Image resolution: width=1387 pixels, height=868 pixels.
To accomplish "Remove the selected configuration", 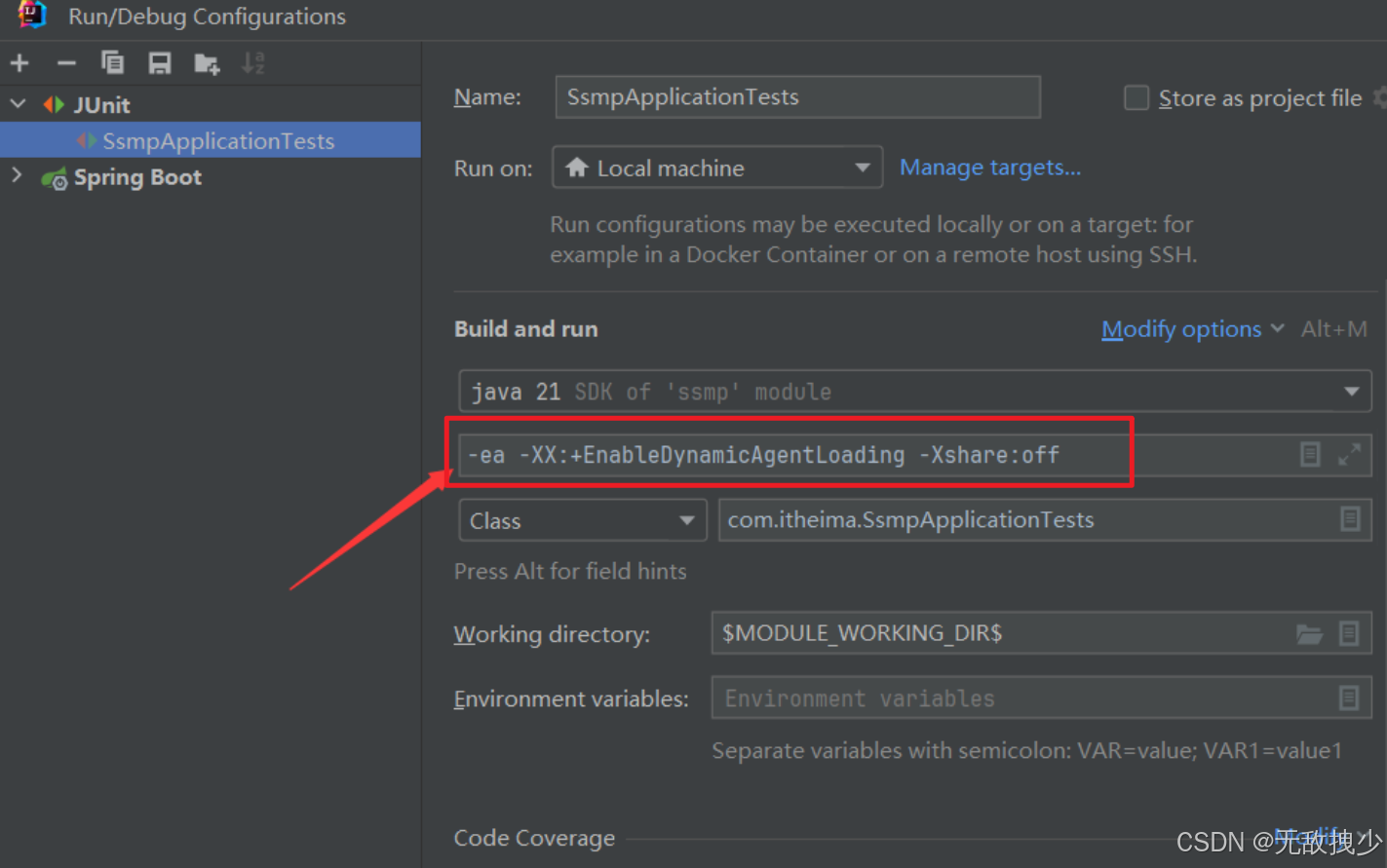I will coord(66,62).
